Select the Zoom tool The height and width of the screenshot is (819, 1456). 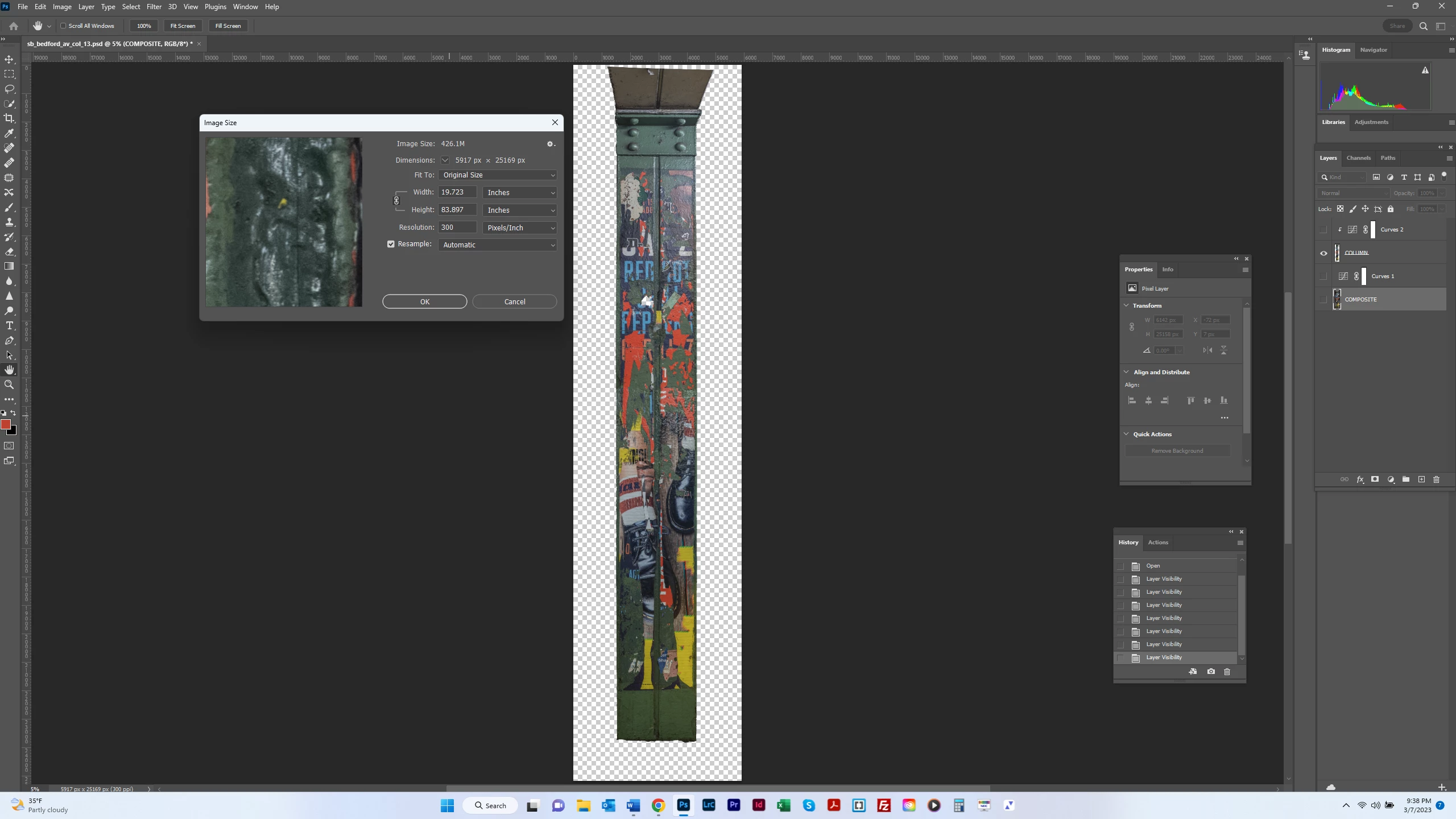pyautogui.click(x=9, y=384)
